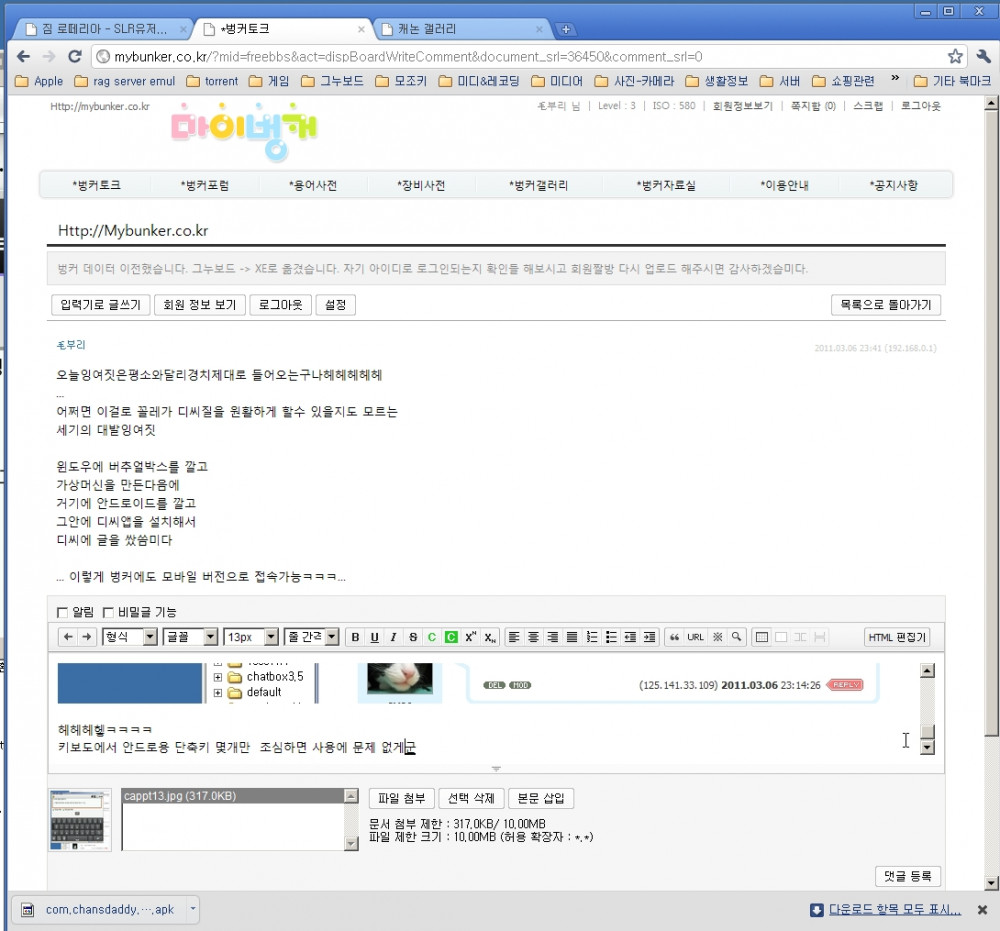
Task: Open the *용어사전 menu
Action: coord(312,185)
